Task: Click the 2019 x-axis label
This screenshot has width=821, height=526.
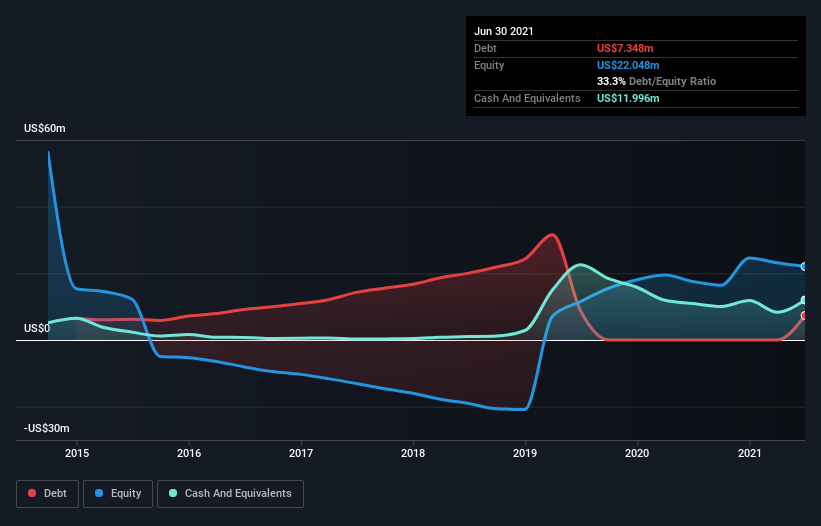Action: [x=525, y=453]
